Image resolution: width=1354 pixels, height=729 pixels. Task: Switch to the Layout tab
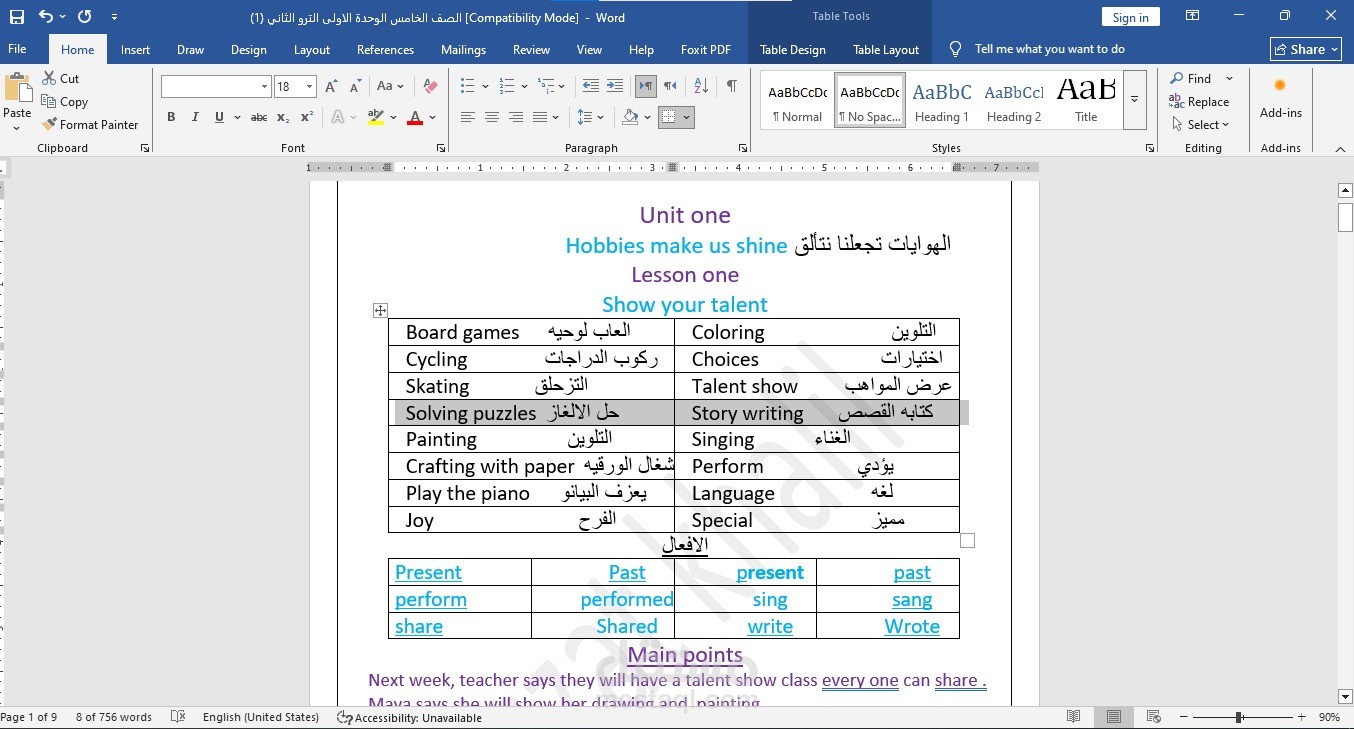pos(312,49)
